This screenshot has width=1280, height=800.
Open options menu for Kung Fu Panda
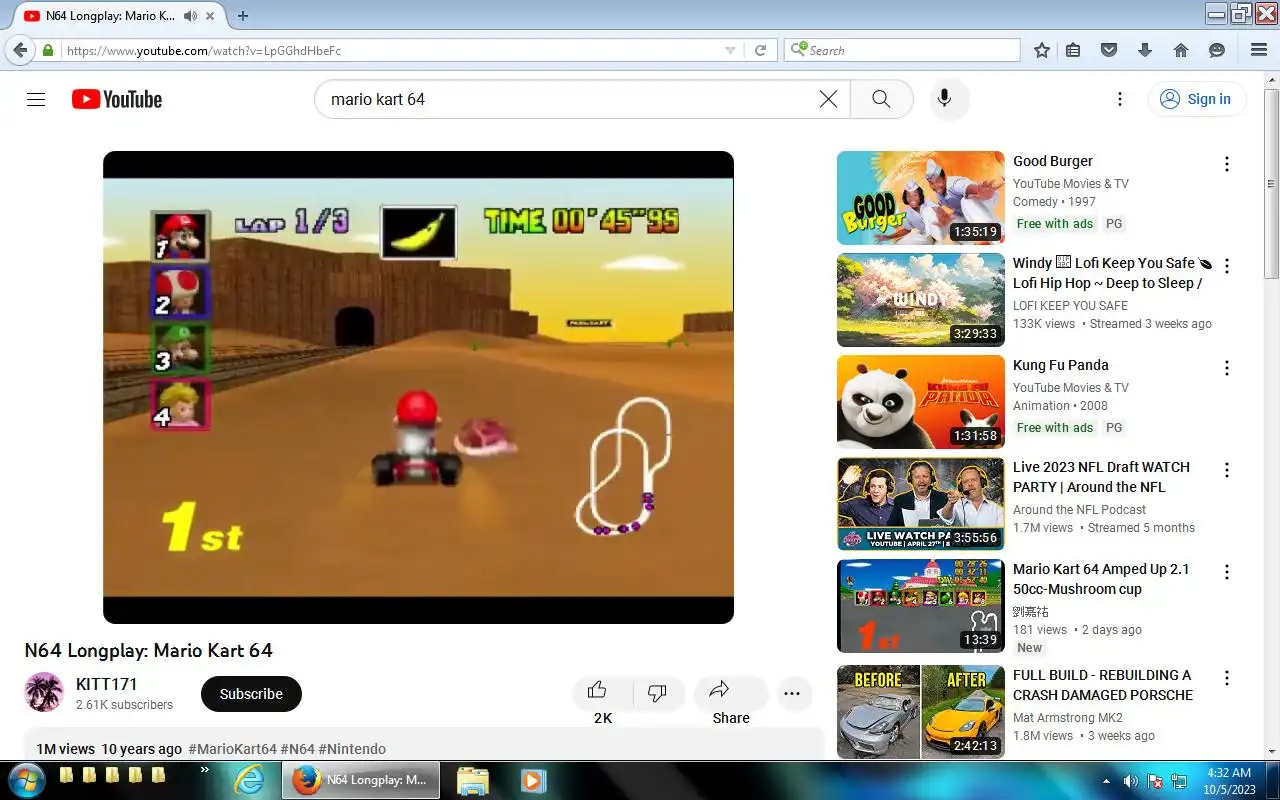point(1227,368)
